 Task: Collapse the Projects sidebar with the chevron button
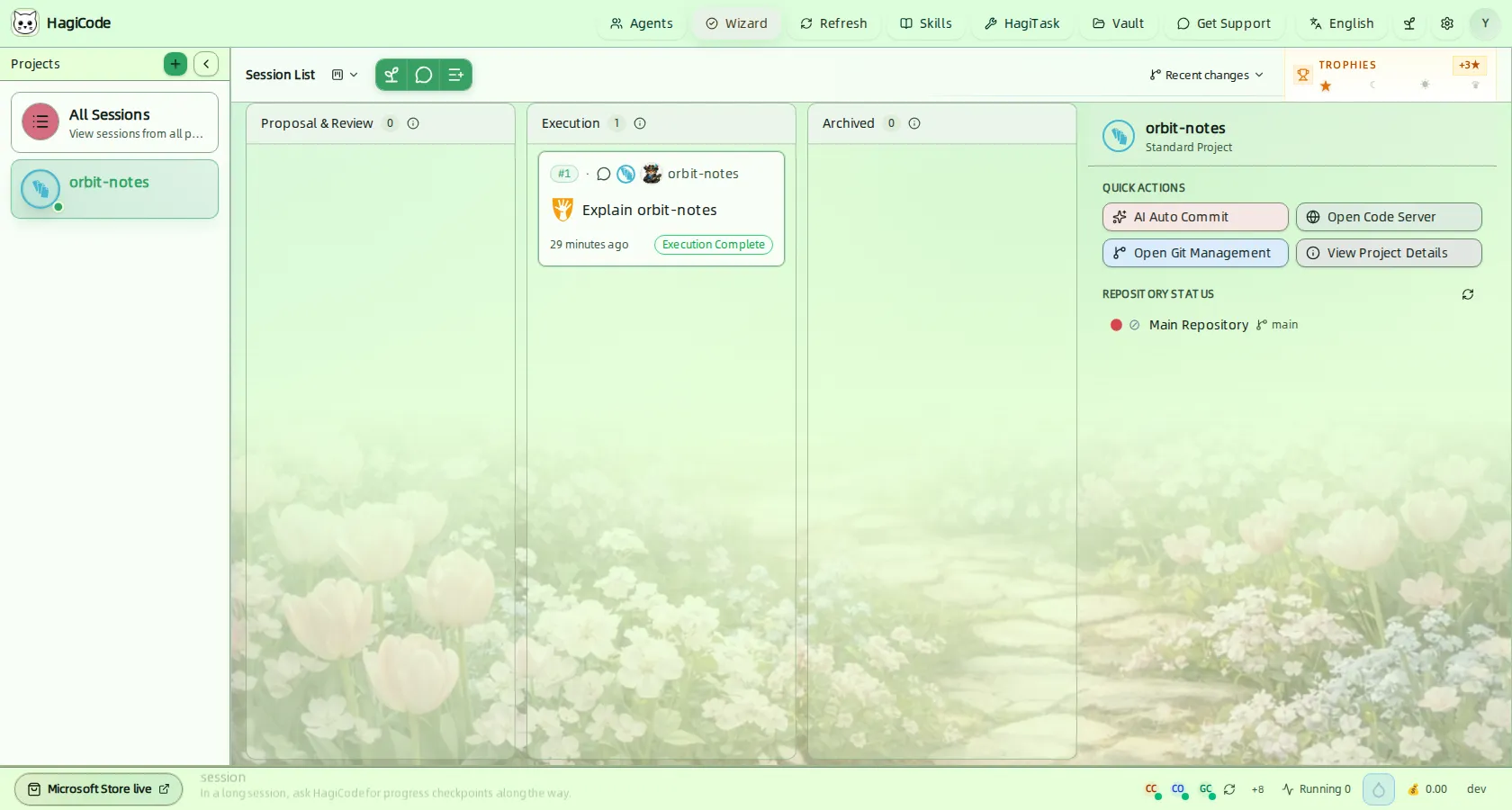point(206,64)
